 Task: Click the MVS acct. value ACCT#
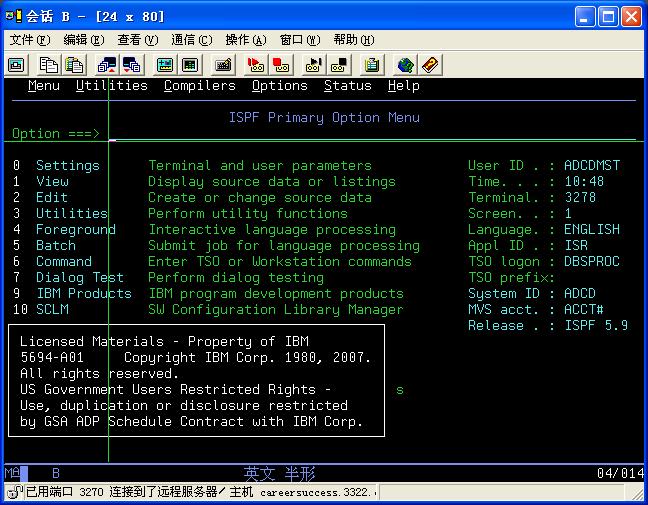pyautogui.click(x=584, y=310)
